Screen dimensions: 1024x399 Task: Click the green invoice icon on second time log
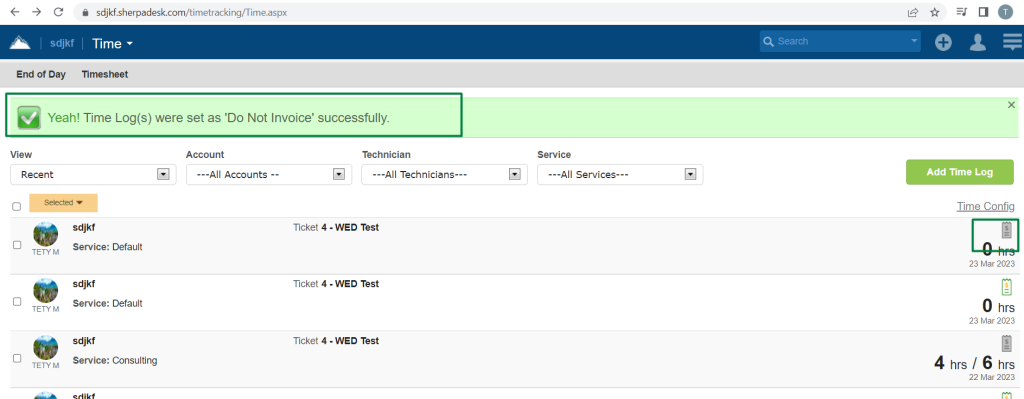coord(1006,287)
